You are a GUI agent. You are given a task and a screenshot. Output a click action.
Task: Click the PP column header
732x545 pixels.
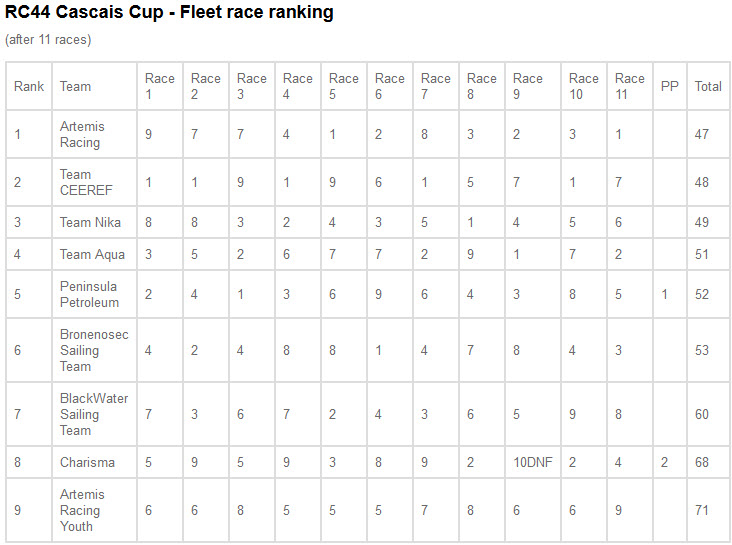coord(669,86)
